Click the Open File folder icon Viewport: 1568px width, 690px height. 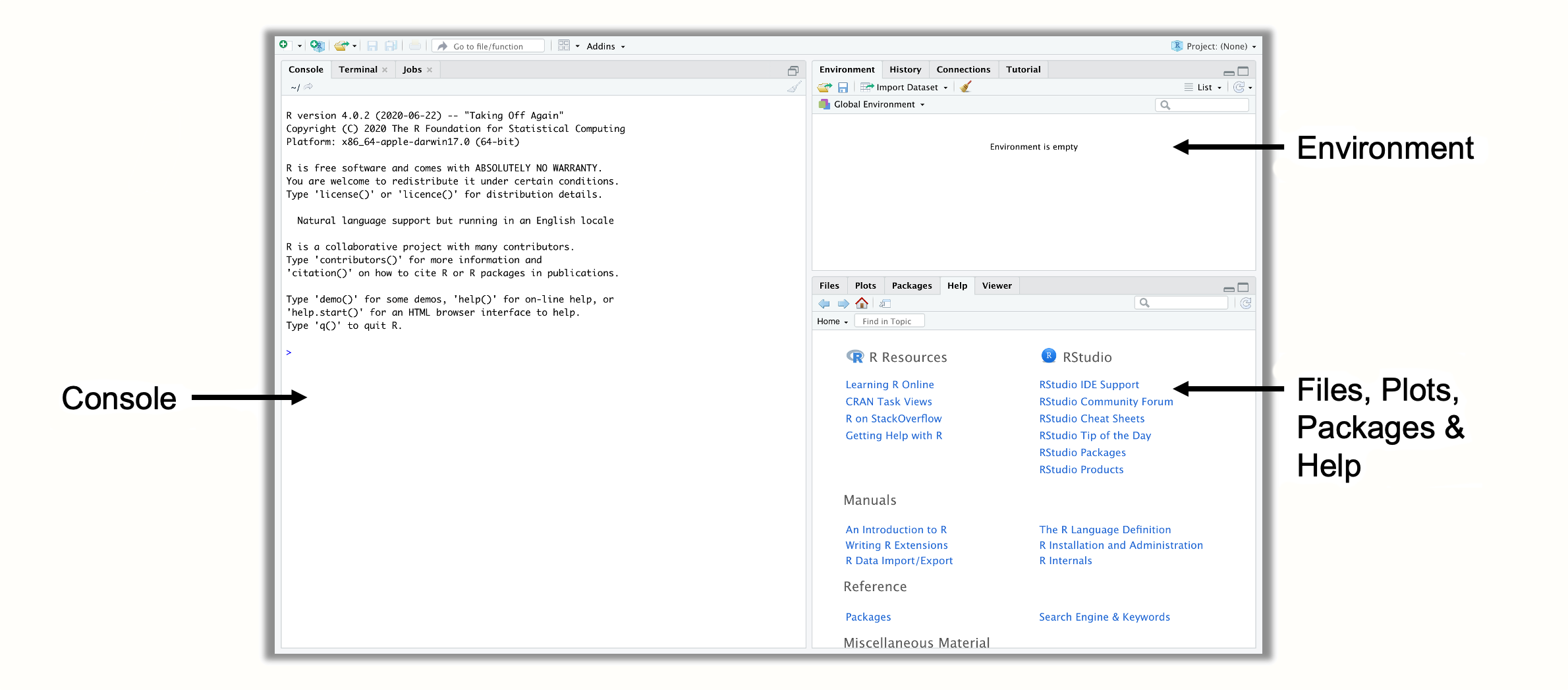(341, 46)
